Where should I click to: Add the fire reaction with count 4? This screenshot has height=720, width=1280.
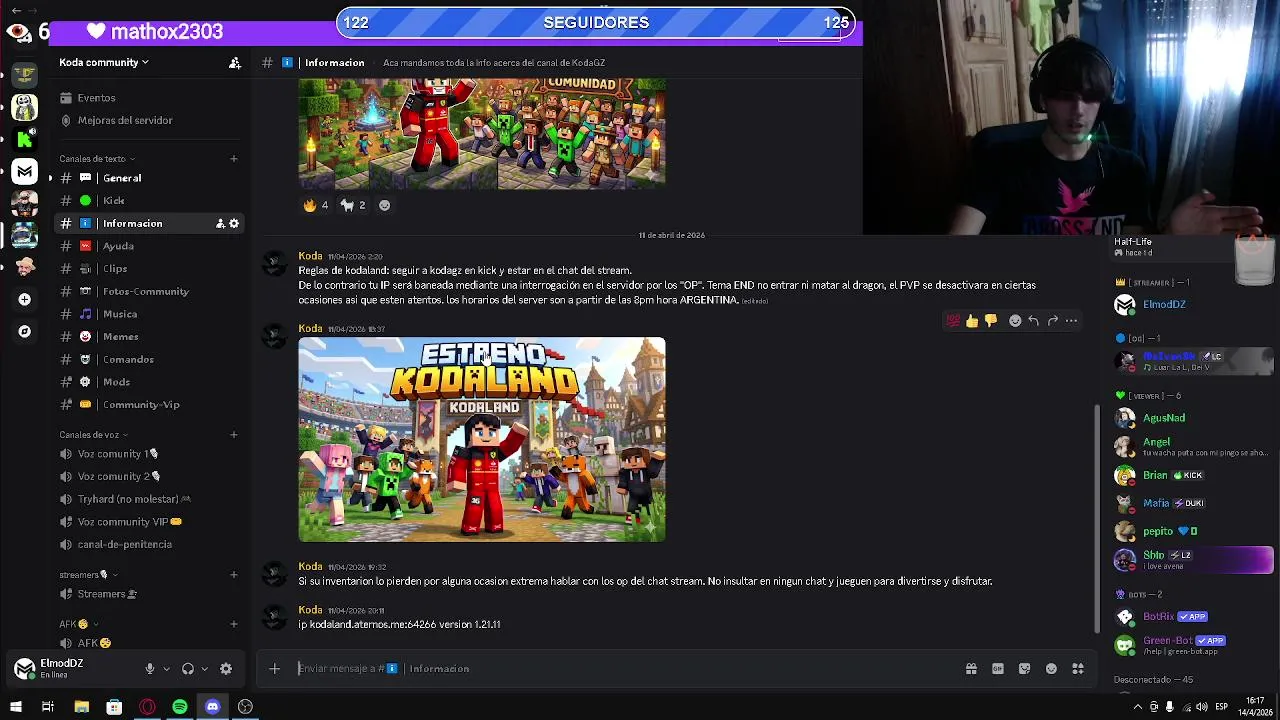tap(316, 205)
